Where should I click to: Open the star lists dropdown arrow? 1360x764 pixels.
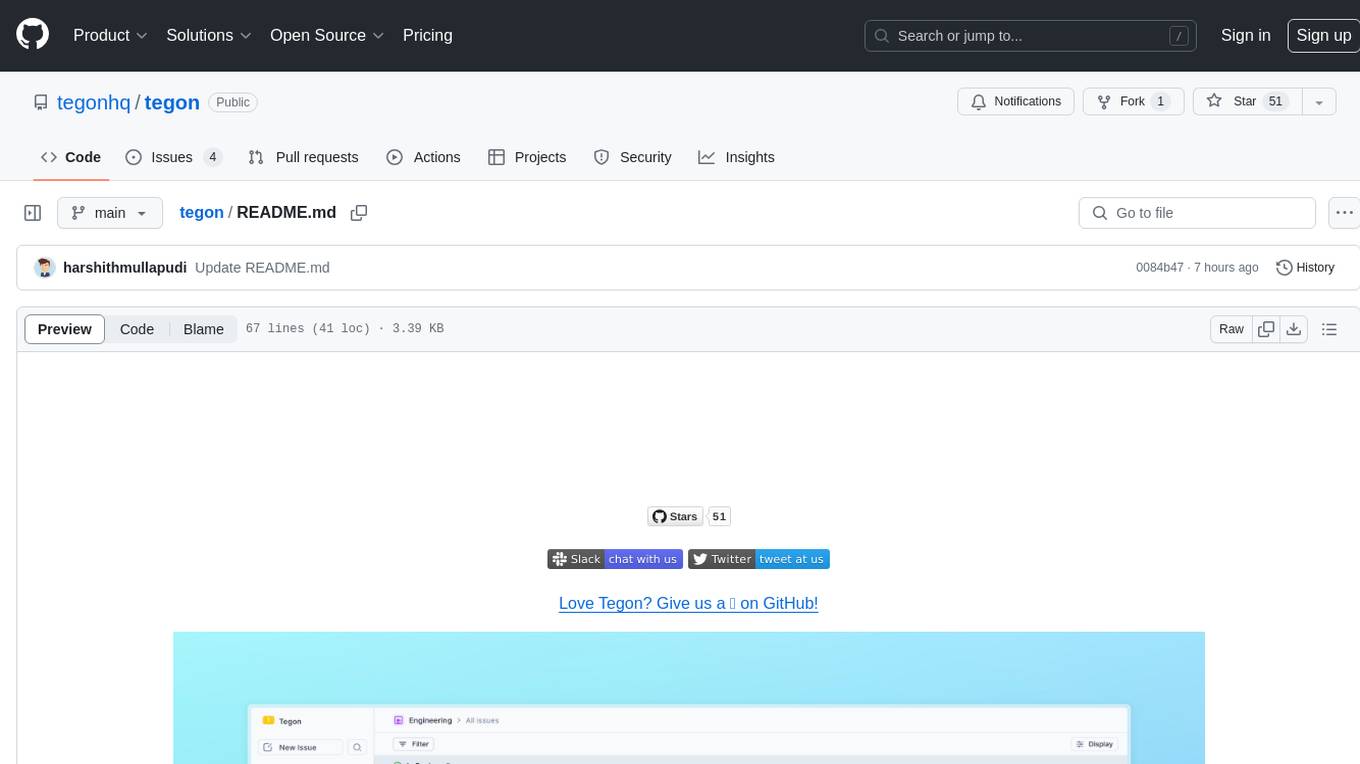[x=1319, y=102]
